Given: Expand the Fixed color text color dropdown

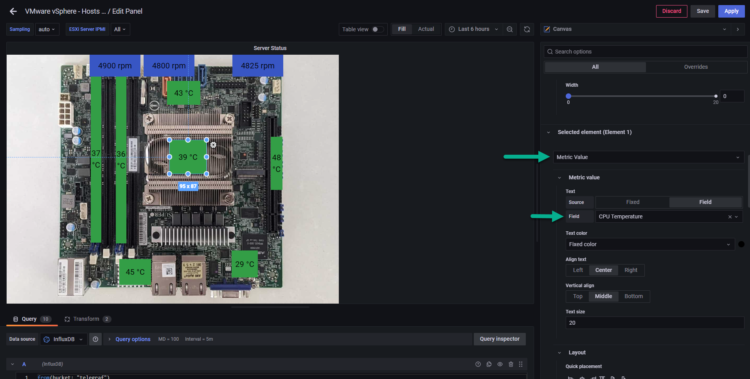Looking at the screenshot, I should 650,244.
